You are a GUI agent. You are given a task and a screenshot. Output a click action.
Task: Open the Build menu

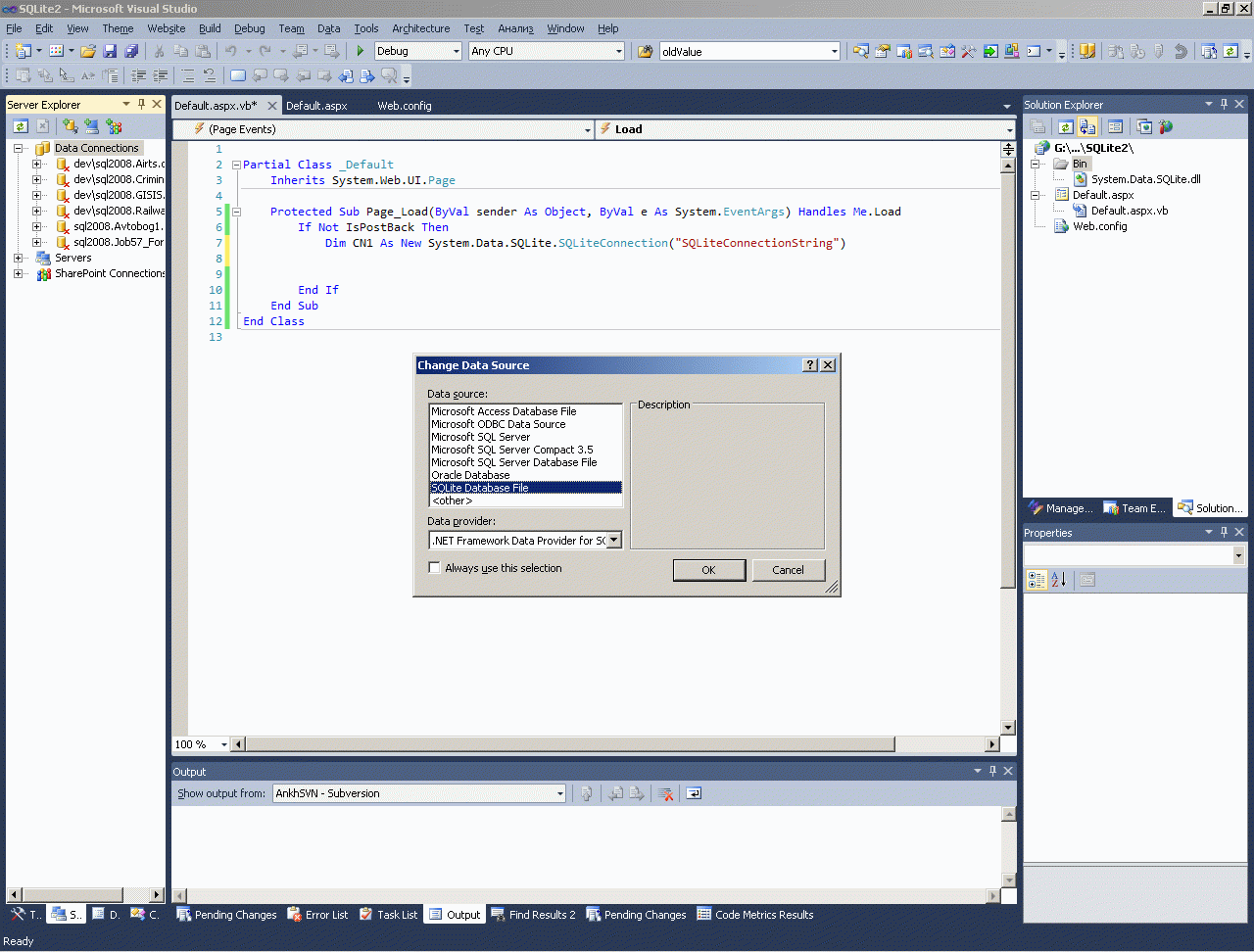pyautogui.click(x=210, y=28)
